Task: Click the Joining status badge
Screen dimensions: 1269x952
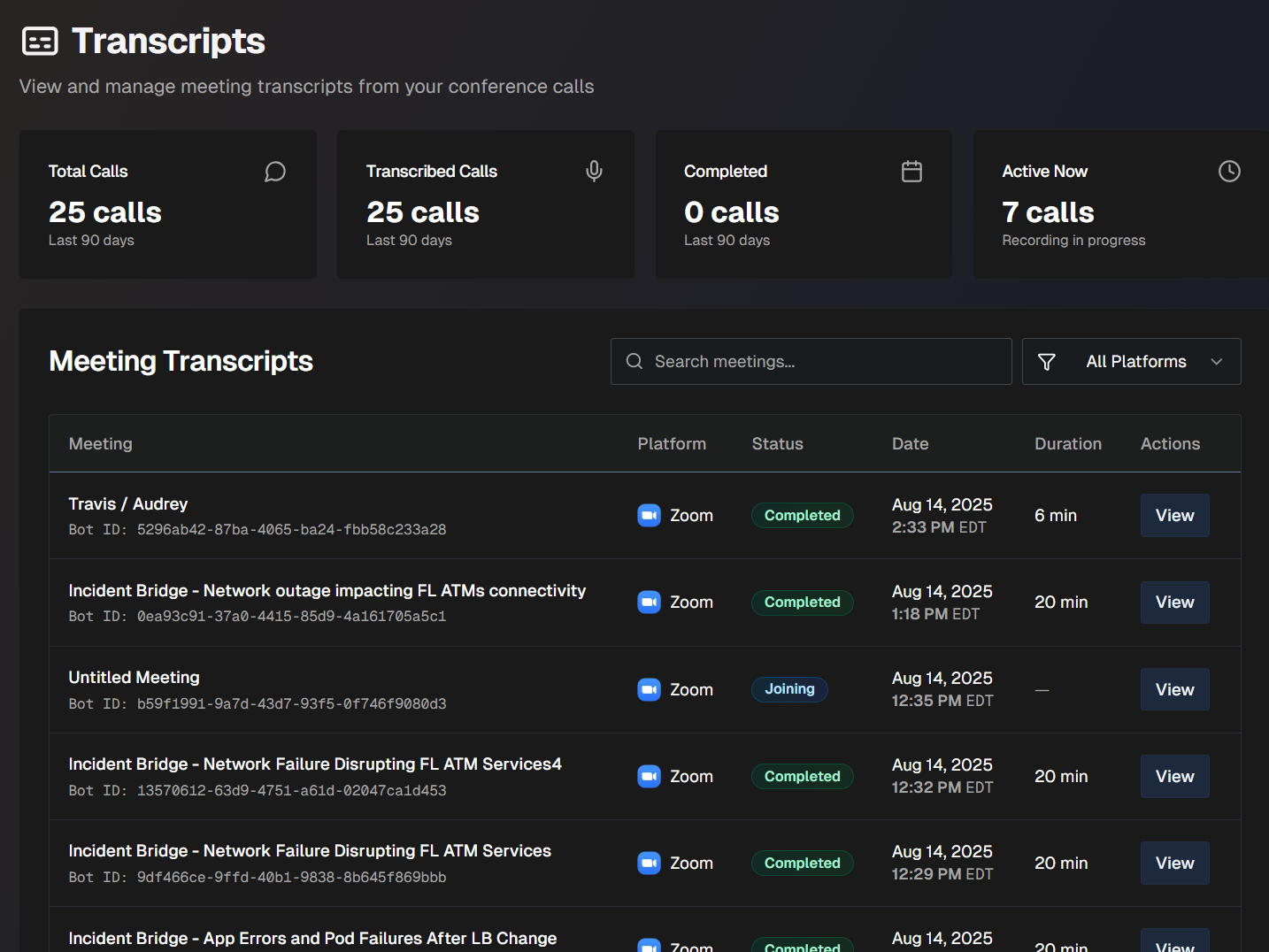Action: tap(789, 689)
